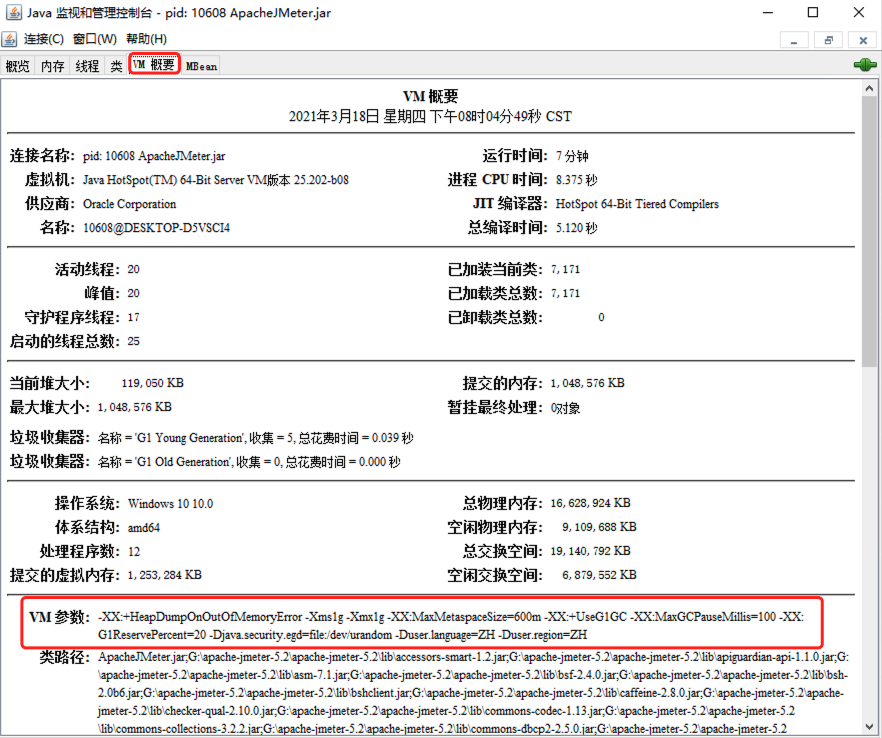882x738 pixels.
Task: Click the vertical scrollbar up arrow
Action: pyautogui.click(x=869, y=90)
